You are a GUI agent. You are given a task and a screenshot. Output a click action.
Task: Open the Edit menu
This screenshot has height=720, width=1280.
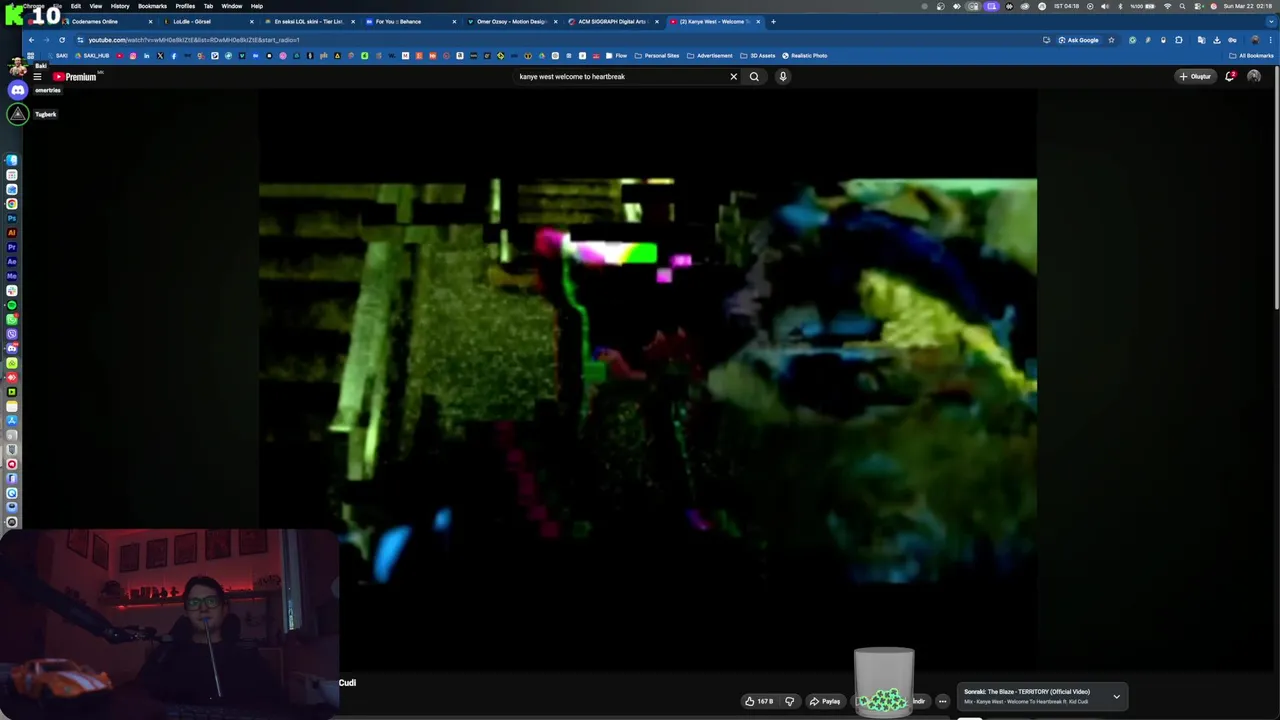click(x=75, y=6)
